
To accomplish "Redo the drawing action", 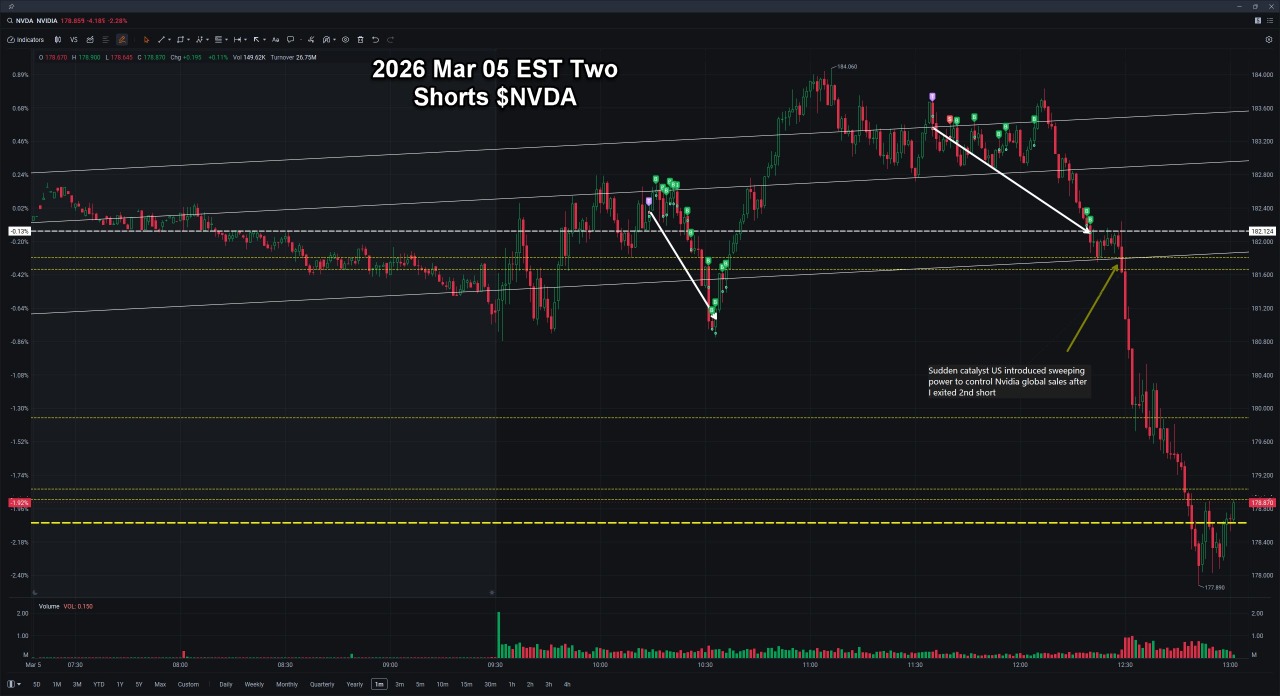I will [390, 40].
